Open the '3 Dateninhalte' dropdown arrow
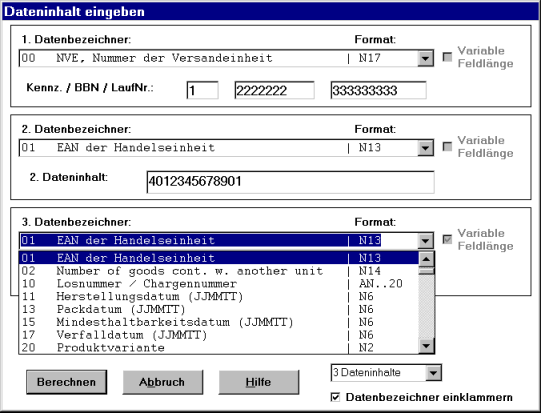Viewport: 541px width, 413px height. (434, 373)
